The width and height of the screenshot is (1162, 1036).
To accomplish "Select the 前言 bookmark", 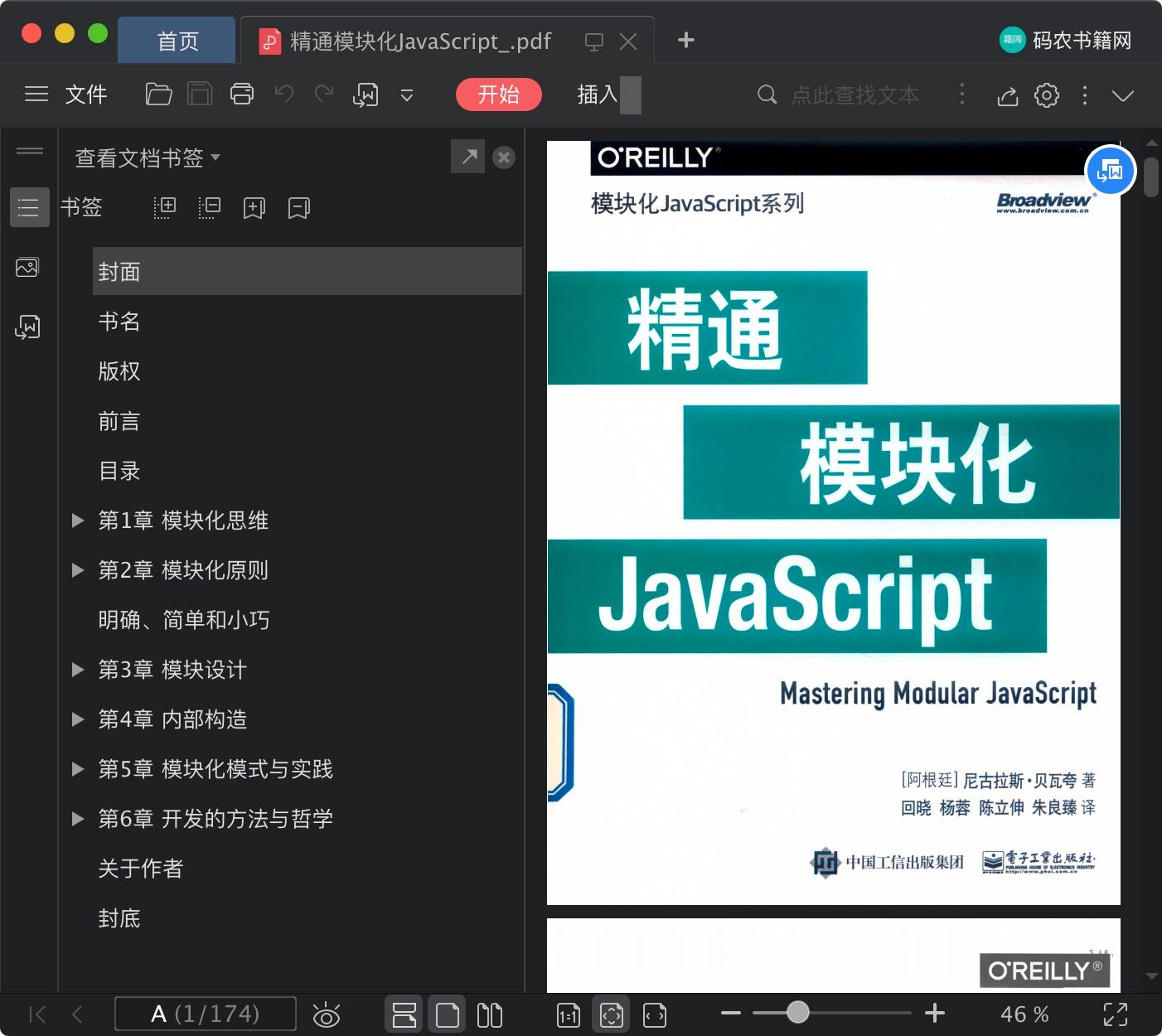I will coord(119,421).
